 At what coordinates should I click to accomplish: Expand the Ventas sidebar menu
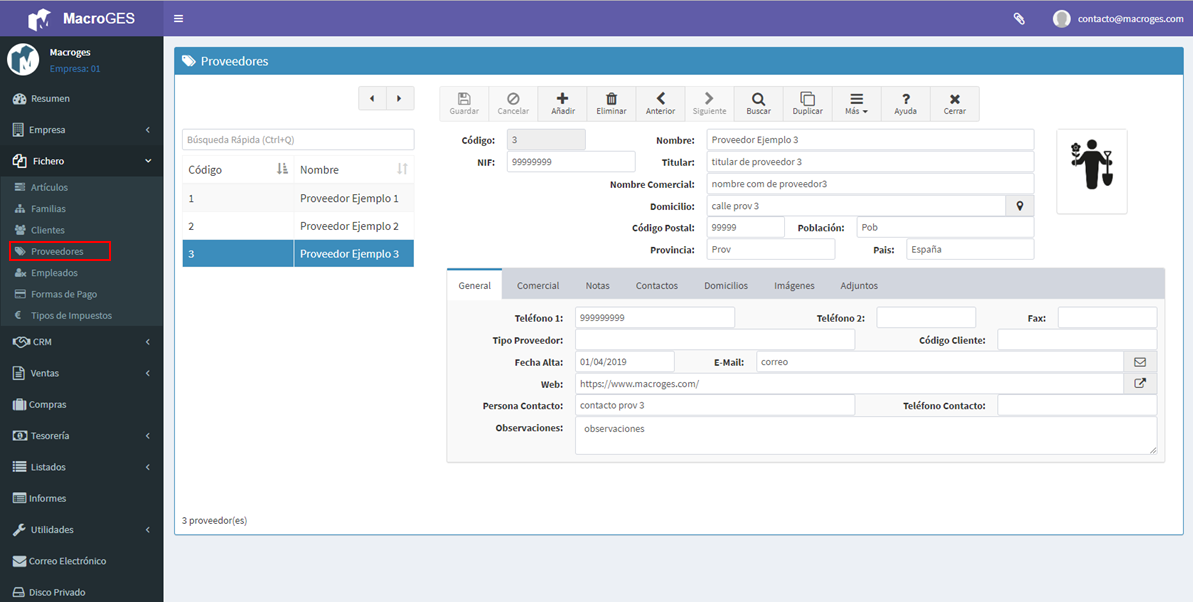[x=81, y=373]
